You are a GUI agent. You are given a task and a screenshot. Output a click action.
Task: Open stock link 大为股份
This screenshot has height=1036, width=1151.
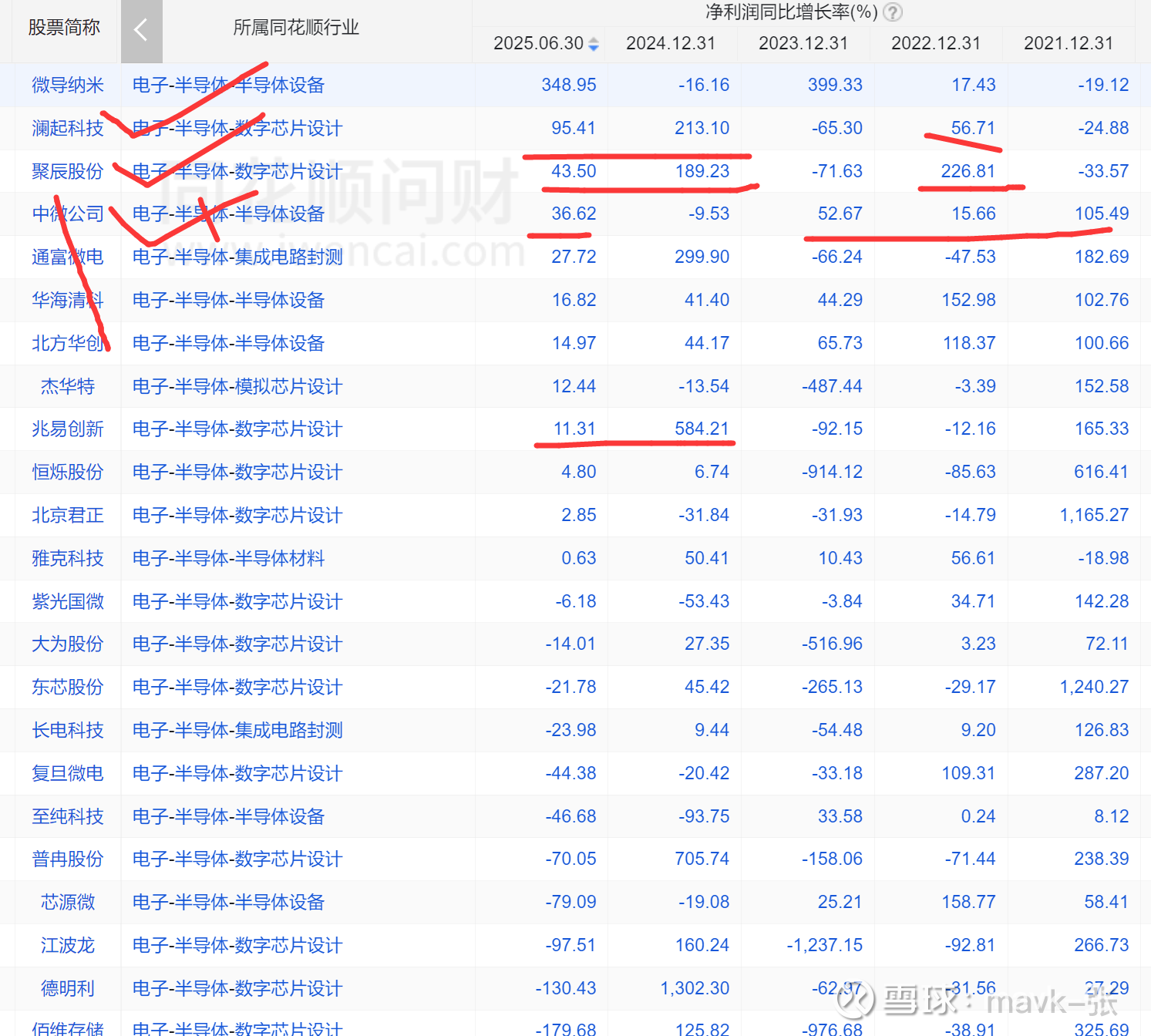click(68, 644)
